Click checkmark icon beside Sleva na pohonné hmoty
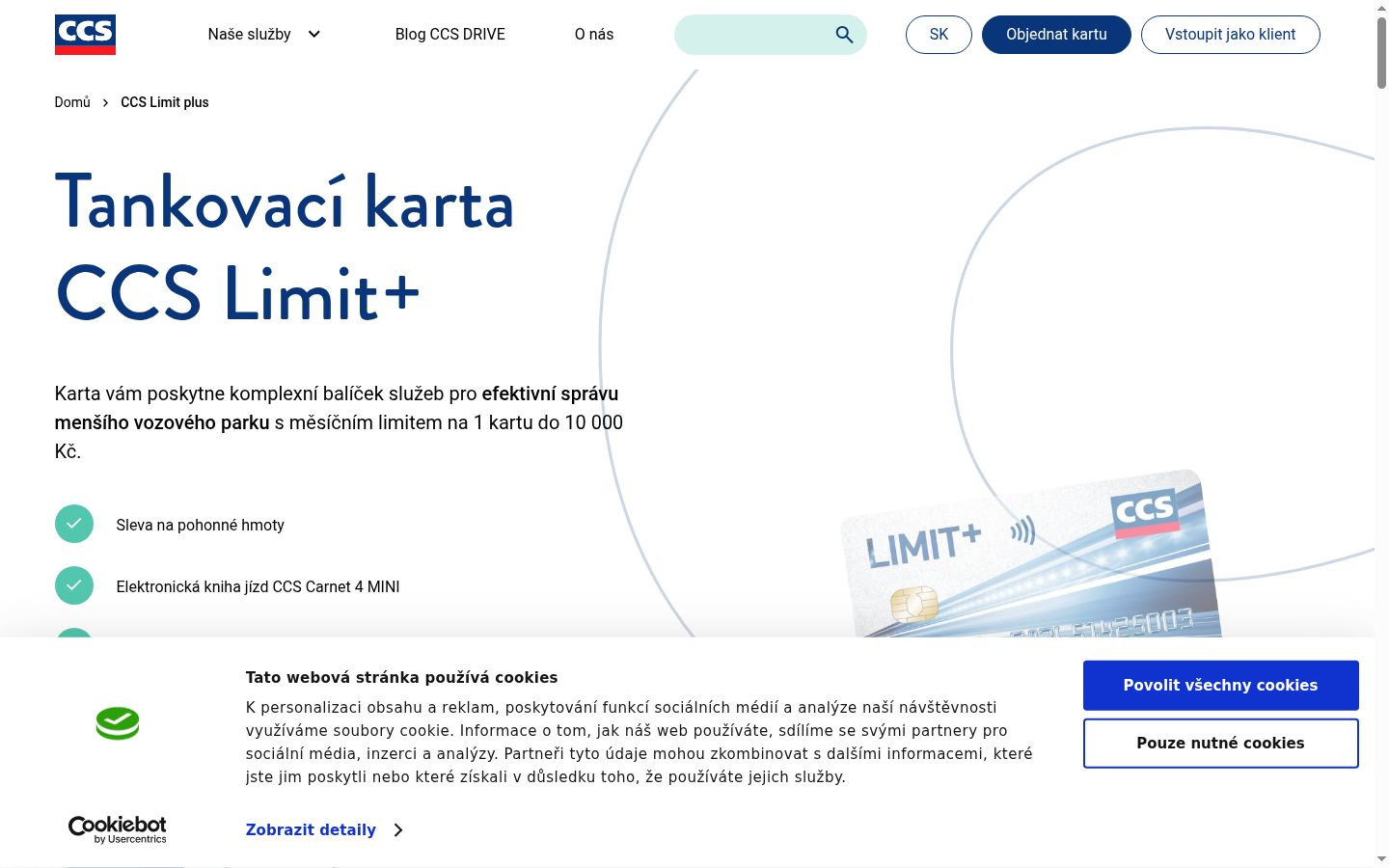Viewport: 1389px width, 868px height. coord(74,525)
